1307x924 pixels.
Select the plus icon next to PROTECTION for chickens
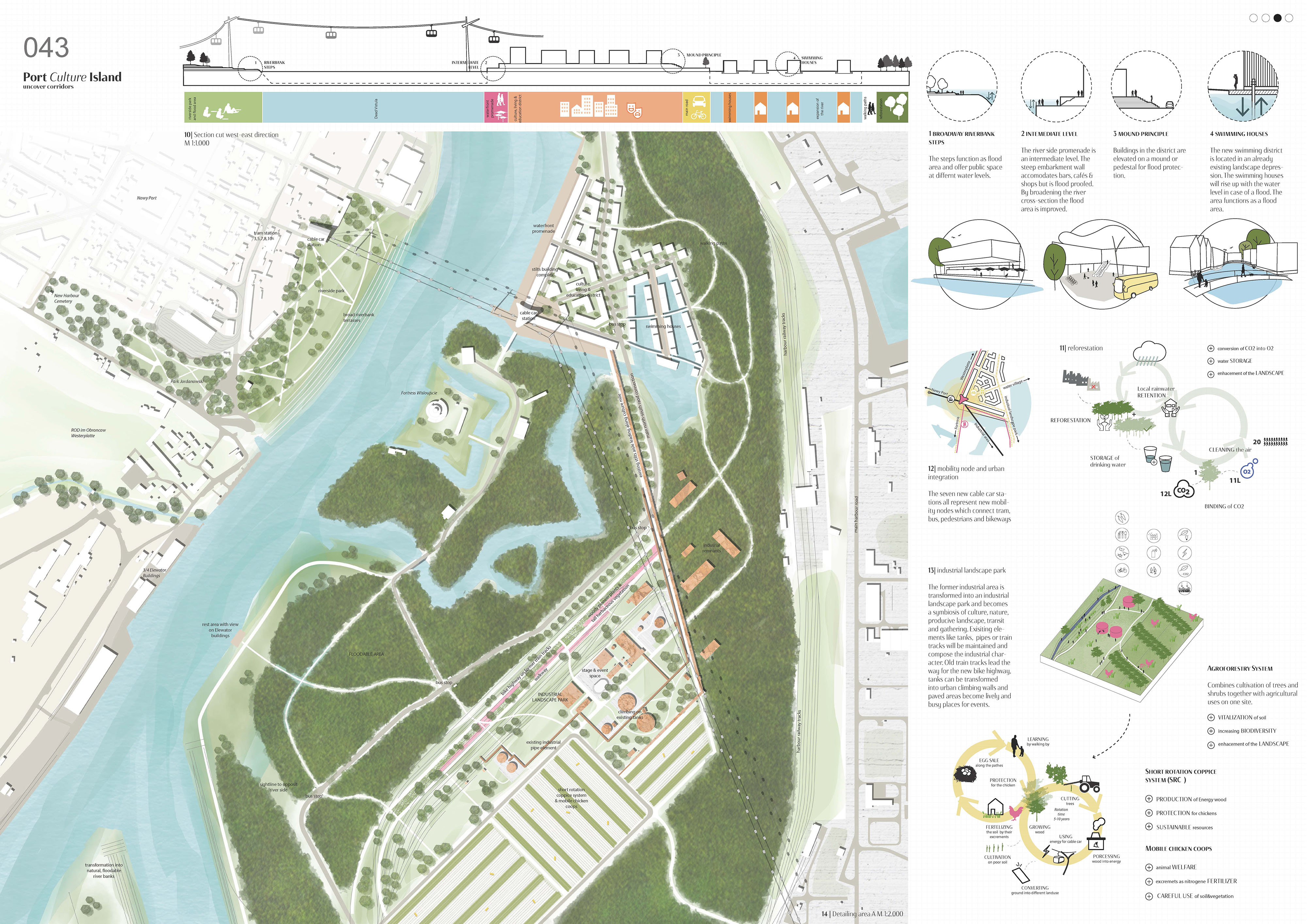coord(1149,813)
